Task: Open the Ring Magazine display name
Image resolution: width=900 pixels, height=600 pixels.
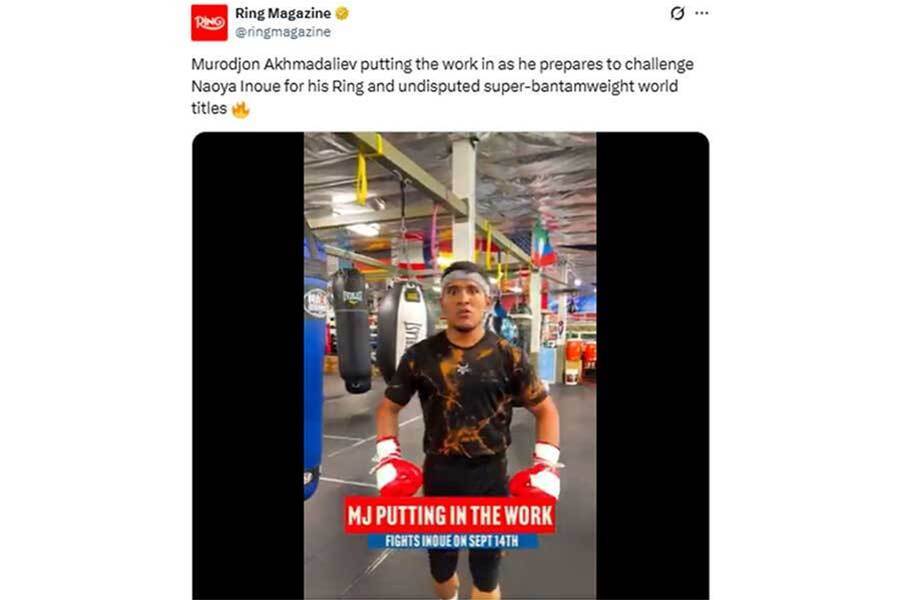Action: (x=283, y=13)
